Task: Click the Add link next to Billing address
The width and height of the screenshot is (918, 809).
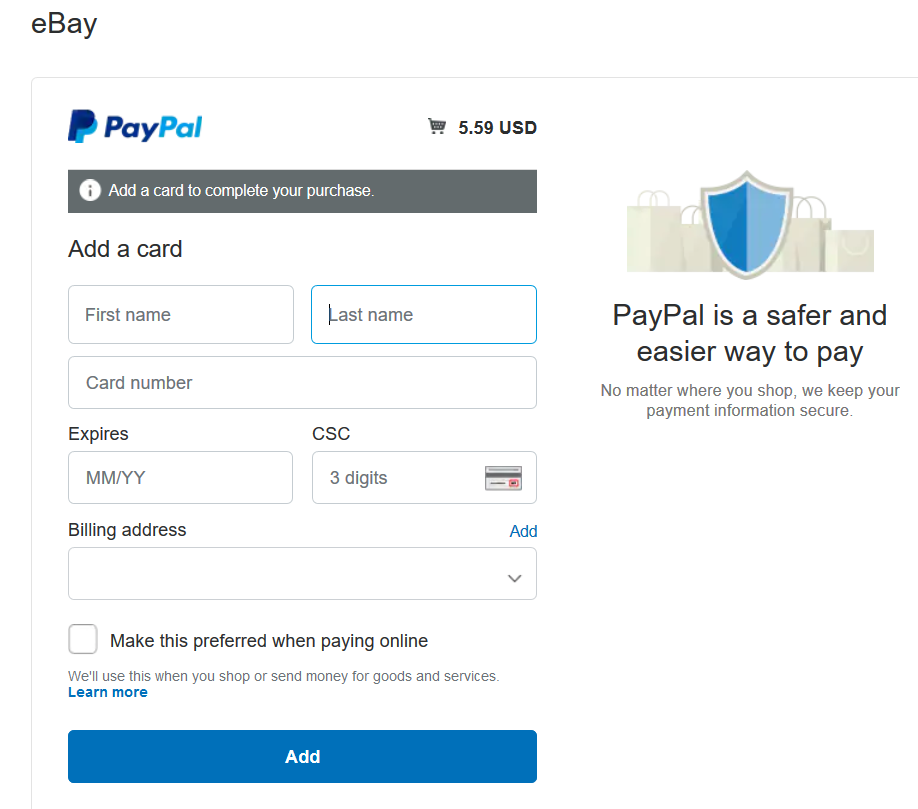Action: pyautogui.click(x=523, y=531)
